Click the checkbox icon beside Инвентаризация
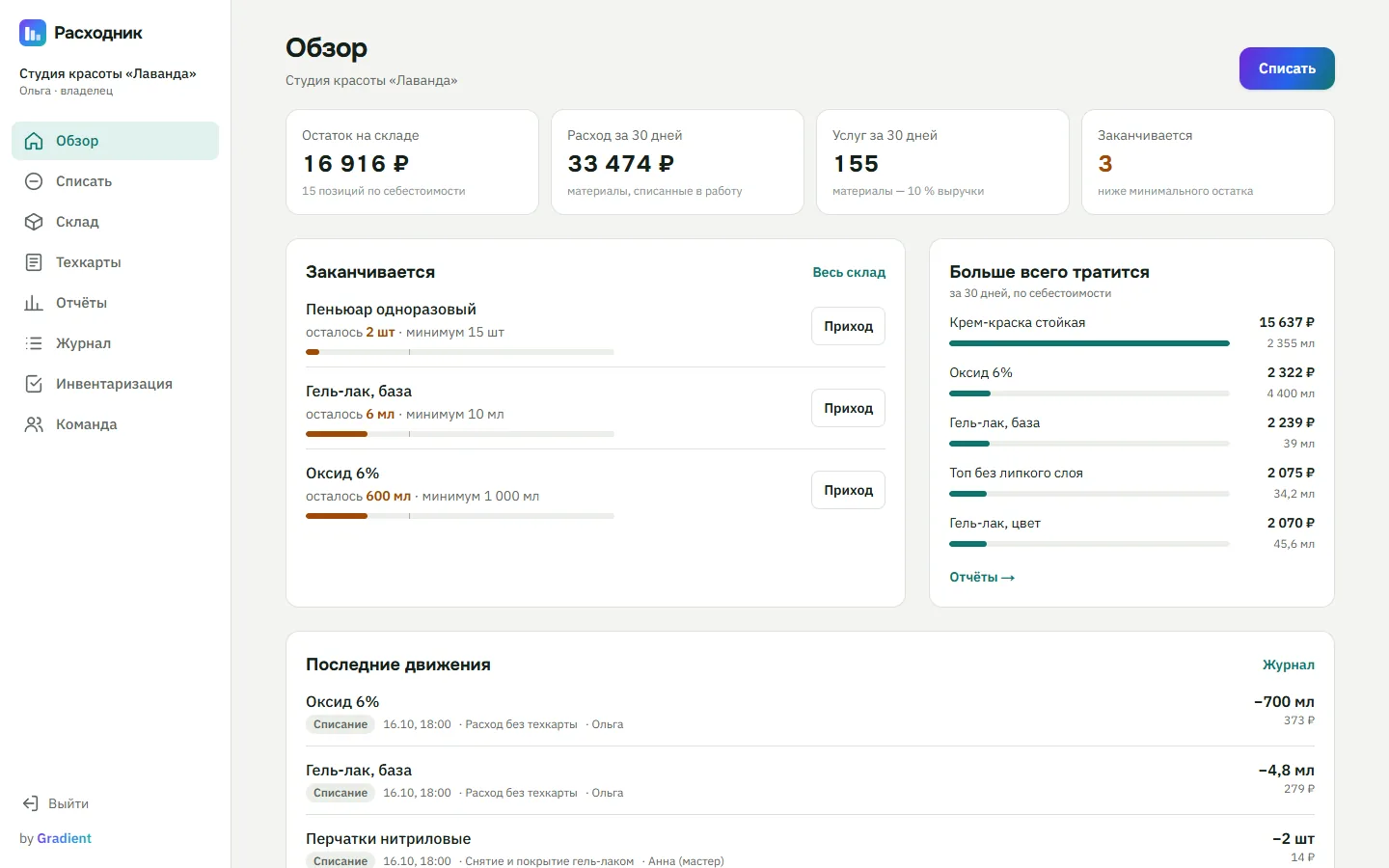 [x=34, y=384]
